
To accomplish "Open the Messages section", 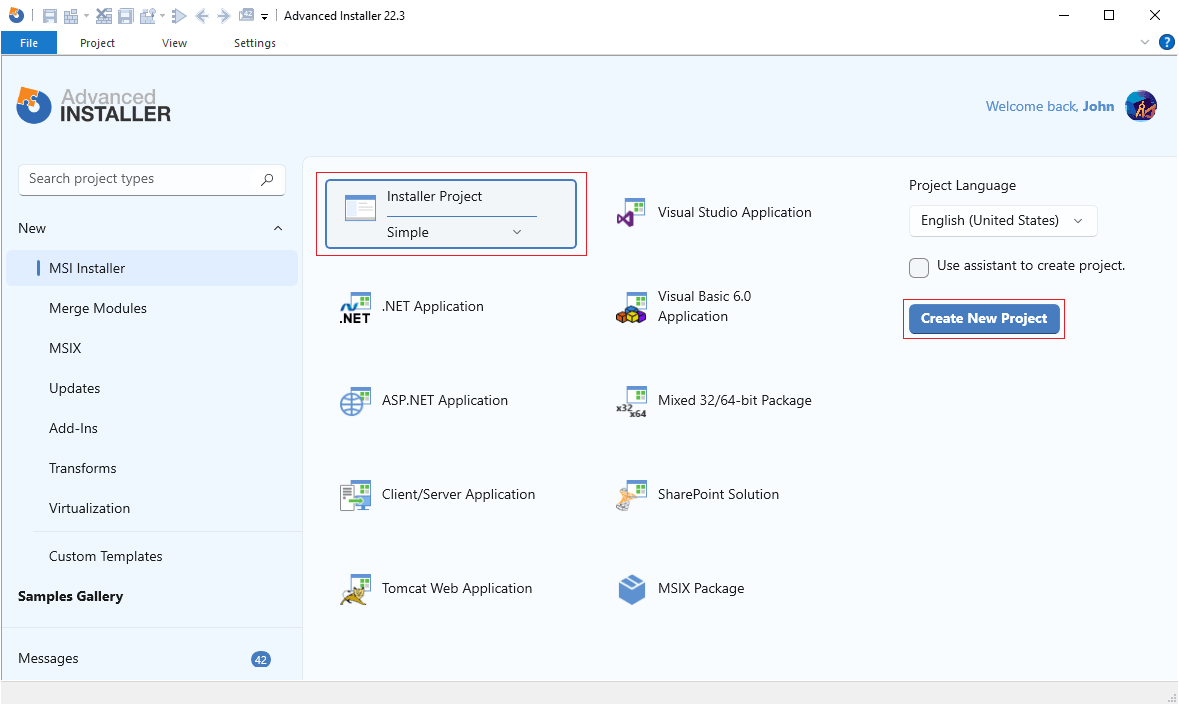I will click(48, 658).
